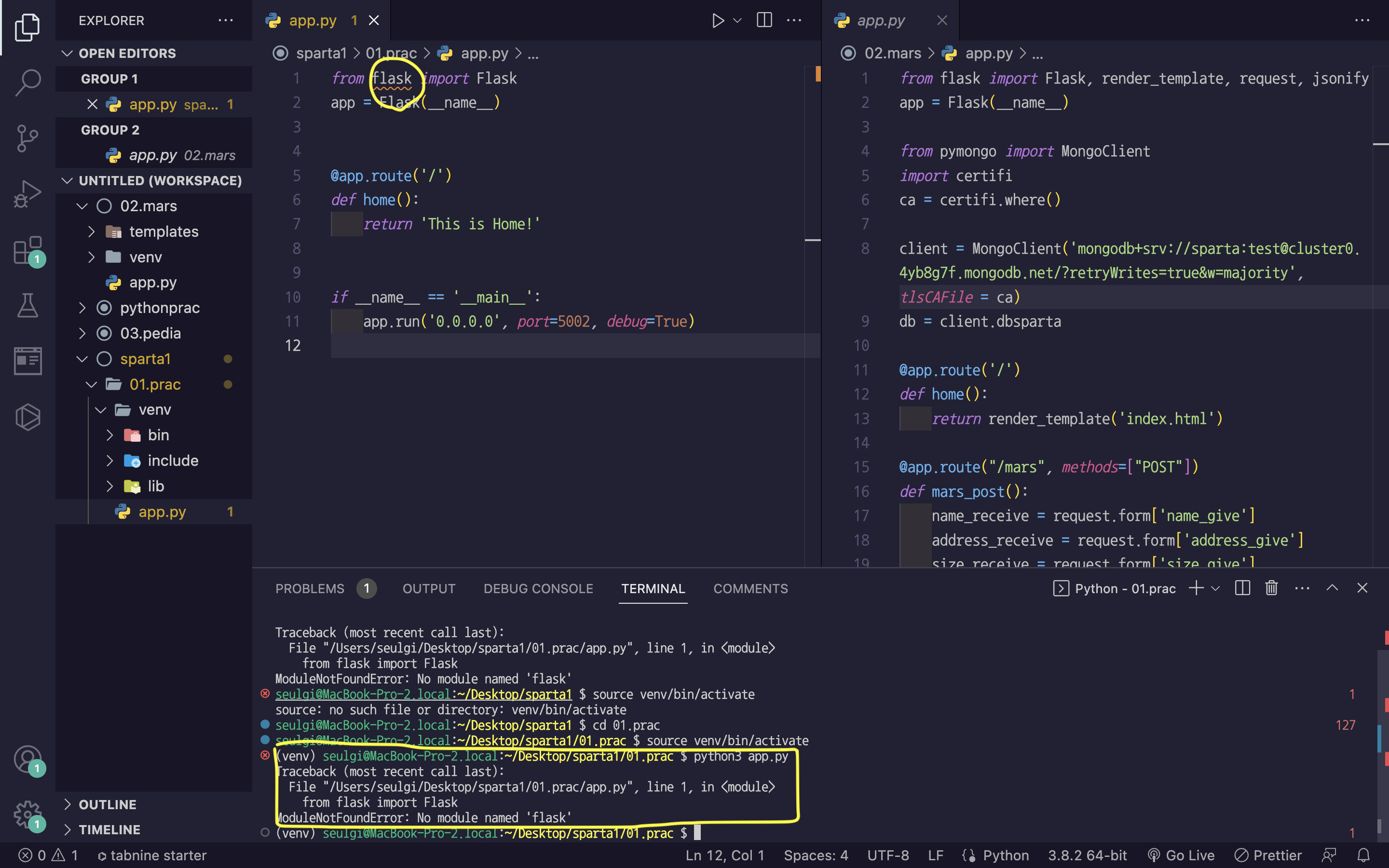Click Prettier in the status bar
The height and width of the screenshot is (868, 1389).
coord(1268,855)
